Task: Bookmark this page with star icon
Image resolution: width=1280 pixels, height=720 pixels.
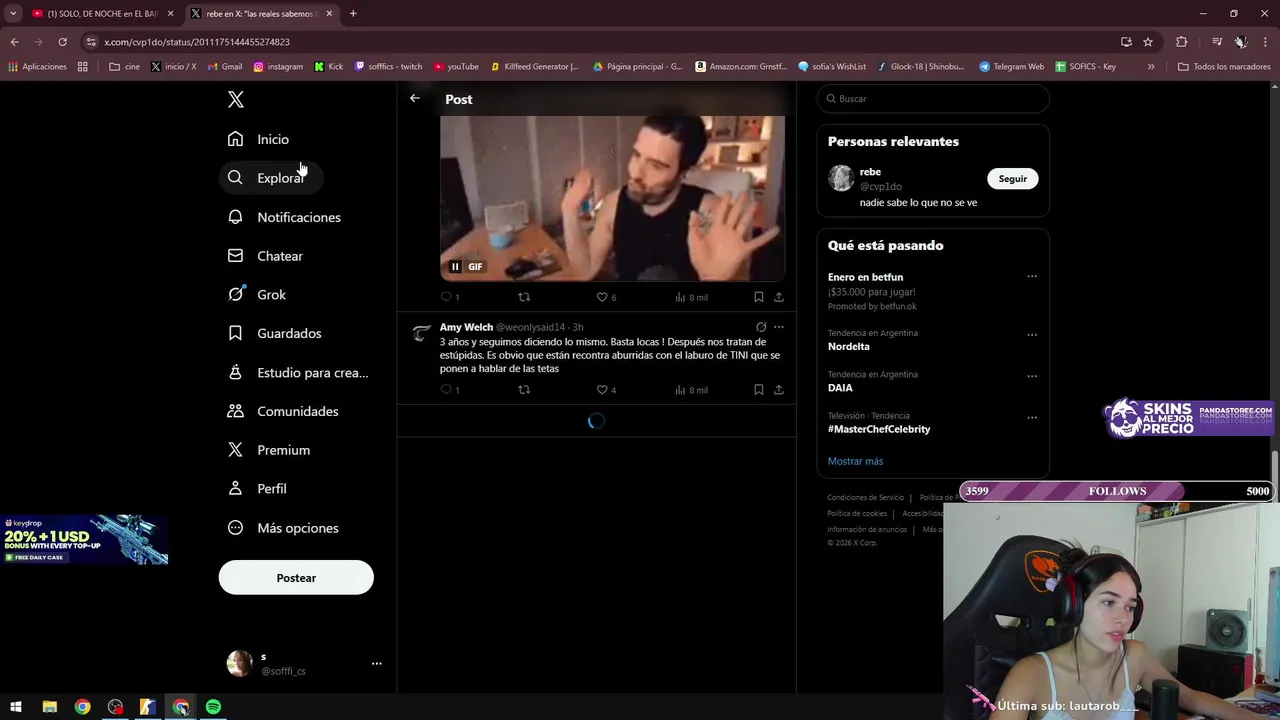Action: (1148, 42)
